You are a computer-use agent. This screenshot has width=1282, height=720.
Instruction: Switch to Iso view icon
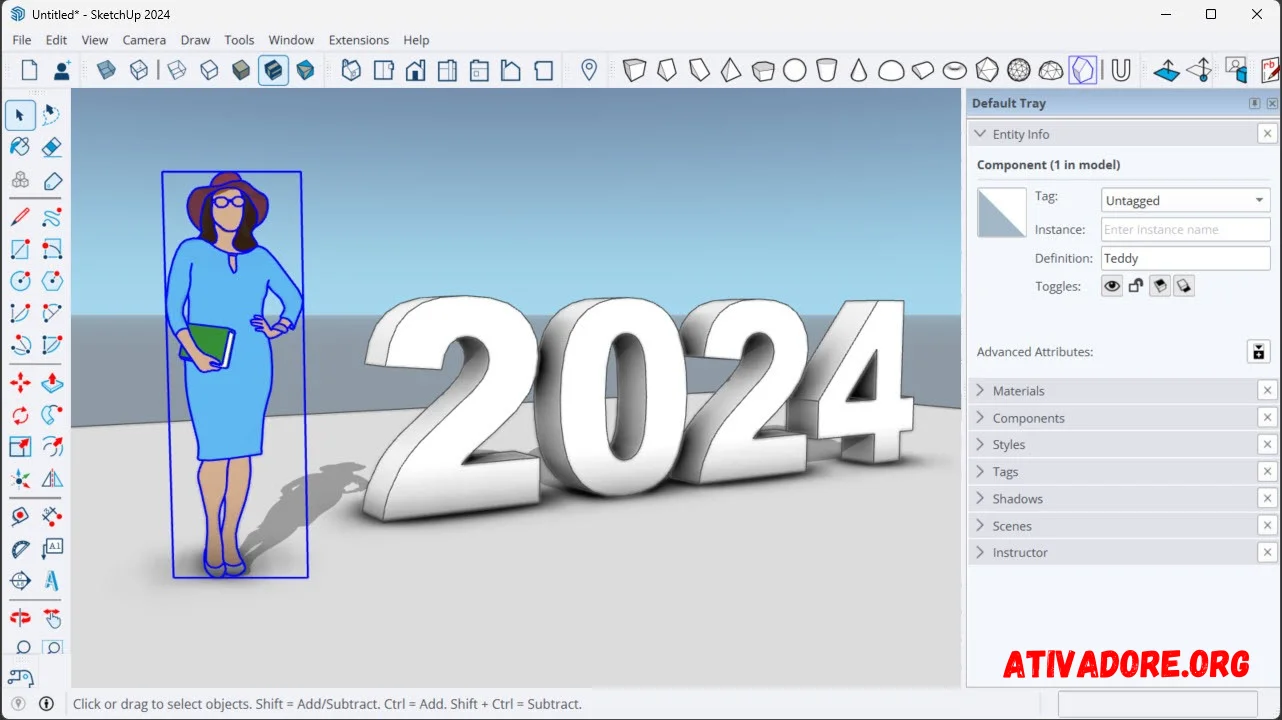point(352,70)
